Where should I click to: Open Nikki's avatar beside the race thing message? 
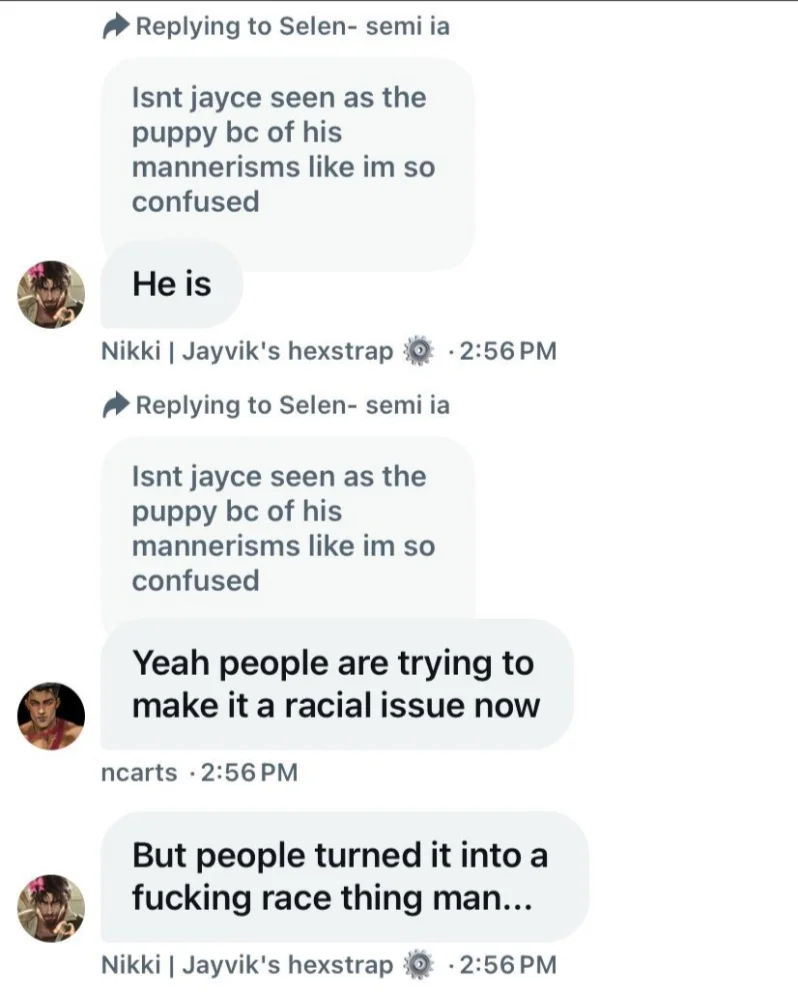click(51, 908)
